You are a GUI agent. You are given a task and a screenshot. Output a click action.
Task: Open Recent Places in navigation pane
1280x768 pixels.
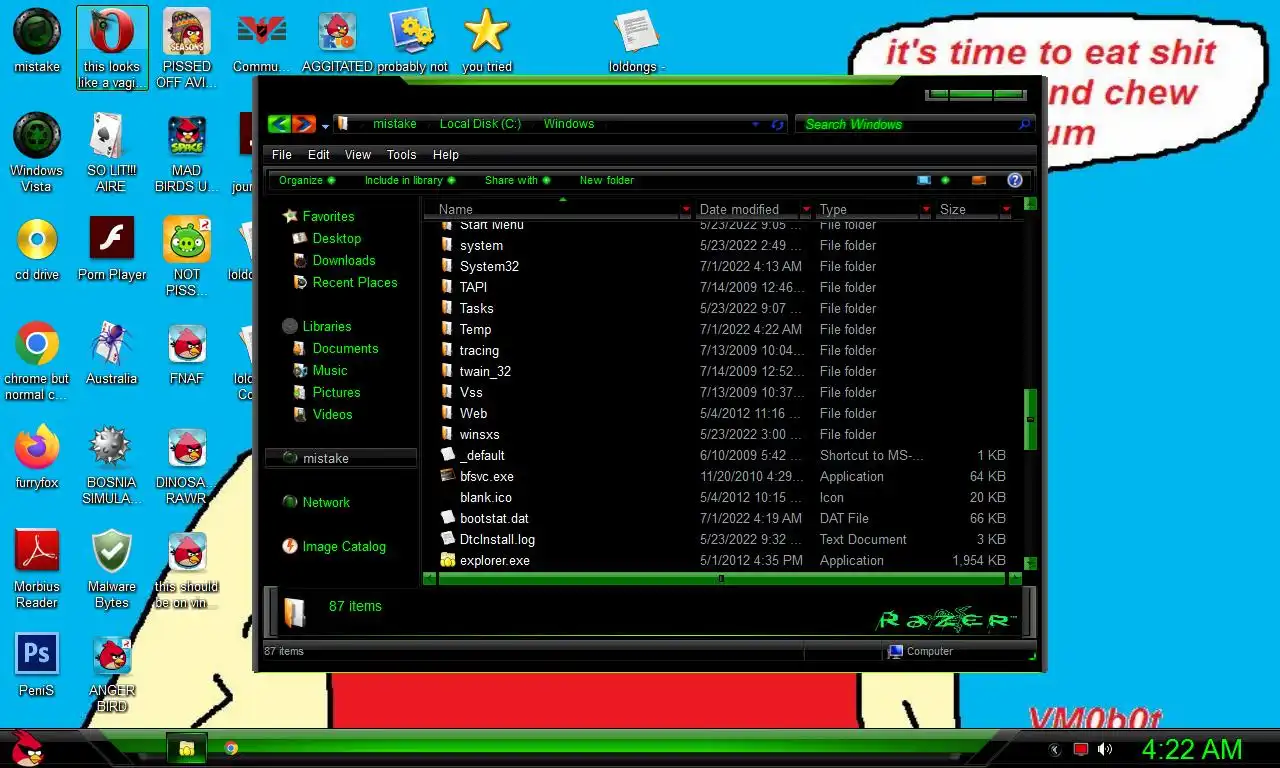[x=355, y=282]
